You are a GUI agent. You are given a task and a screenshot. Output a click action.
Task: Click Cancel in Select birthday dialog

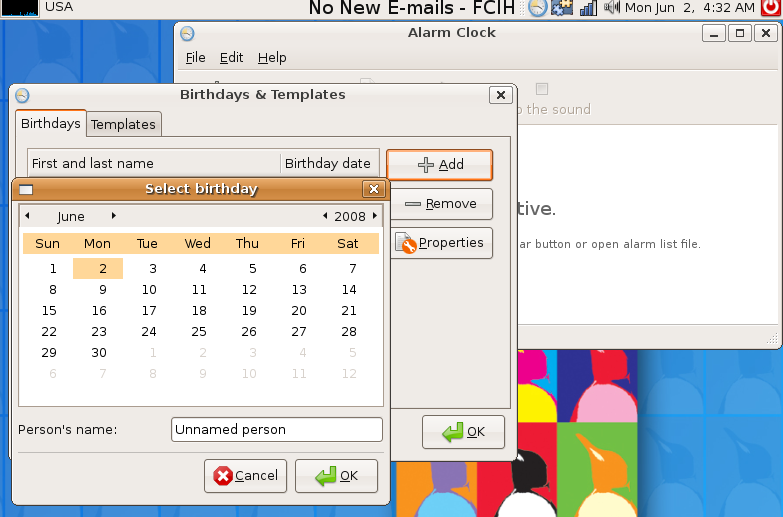tap(246, 476)
